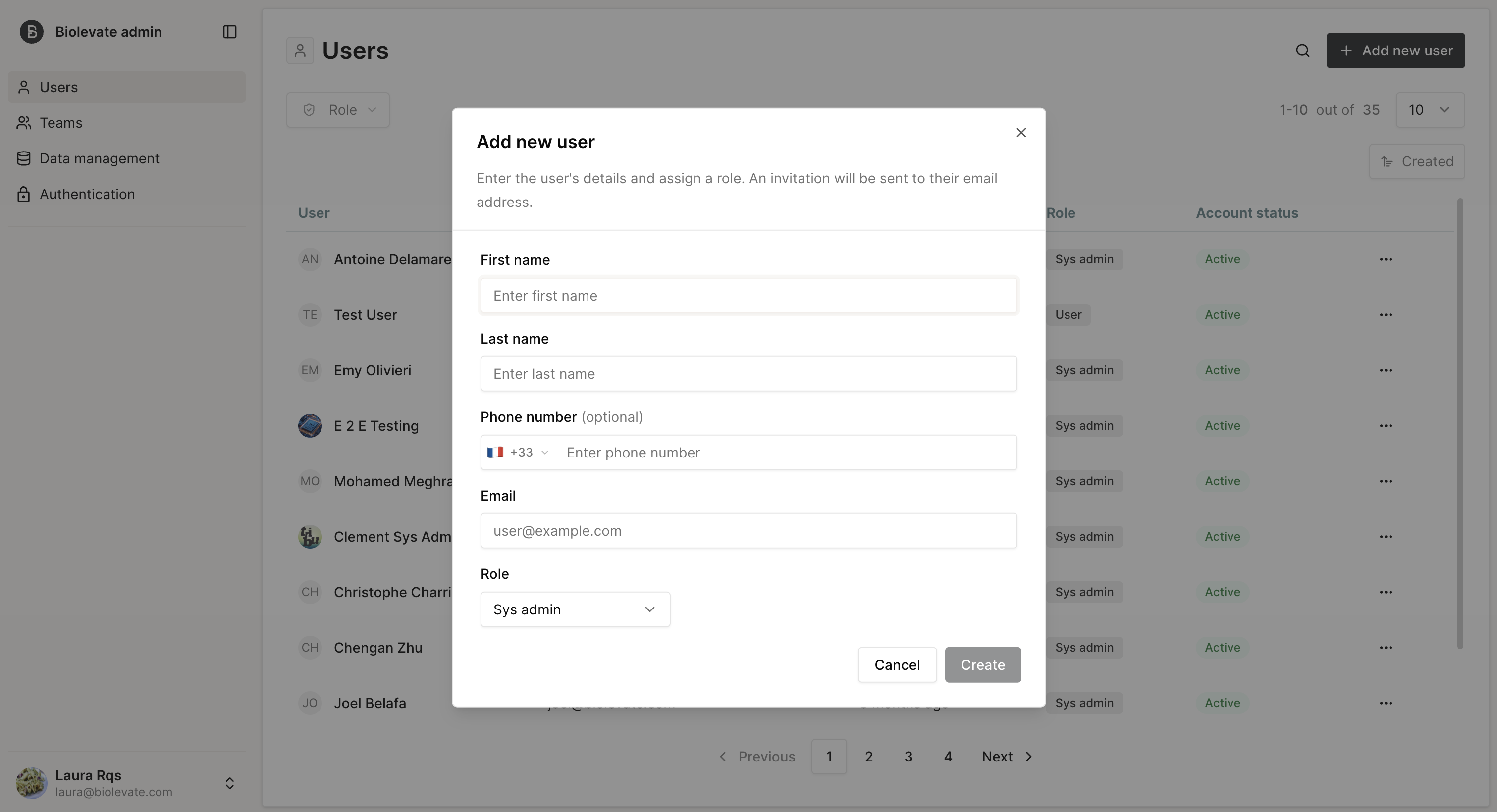Focus the Email input field
This screenshot has width=1497, height=812.
(748, 531)
